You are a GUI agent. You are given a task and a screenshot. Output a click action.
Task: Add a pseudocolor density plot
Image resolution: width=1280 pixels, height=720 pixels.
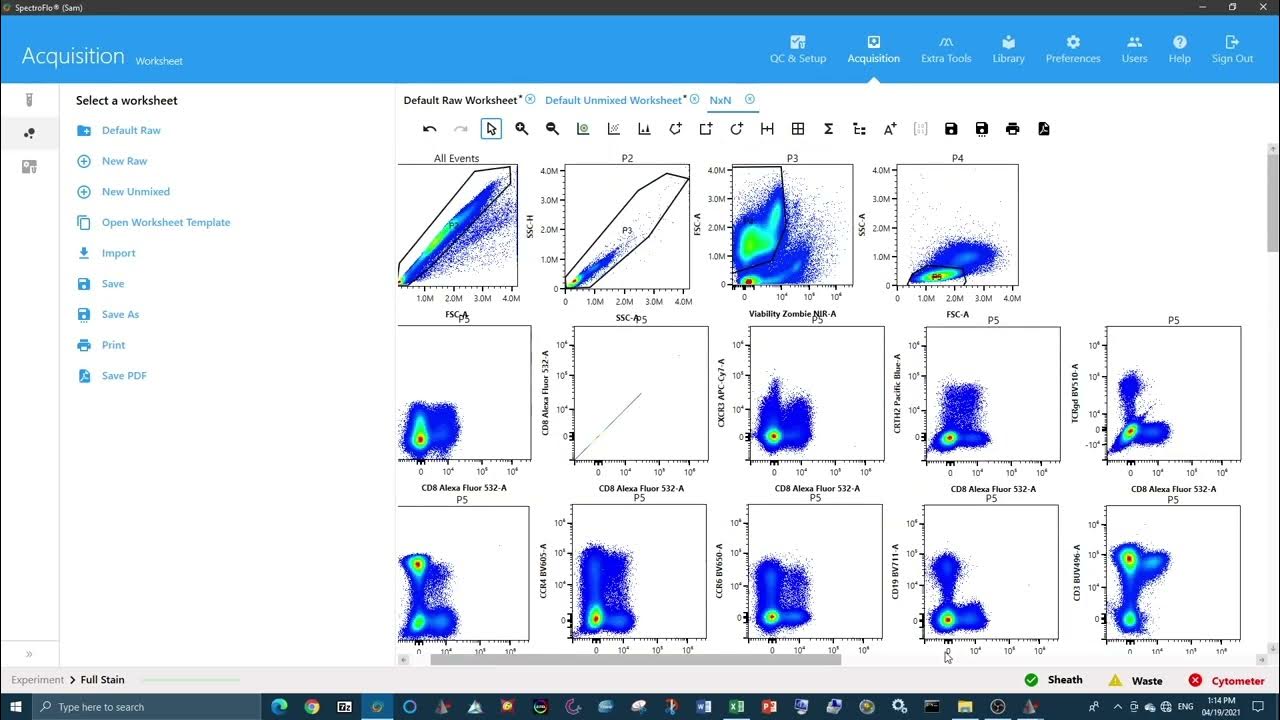pyautogui.click(x=583, y=129)
